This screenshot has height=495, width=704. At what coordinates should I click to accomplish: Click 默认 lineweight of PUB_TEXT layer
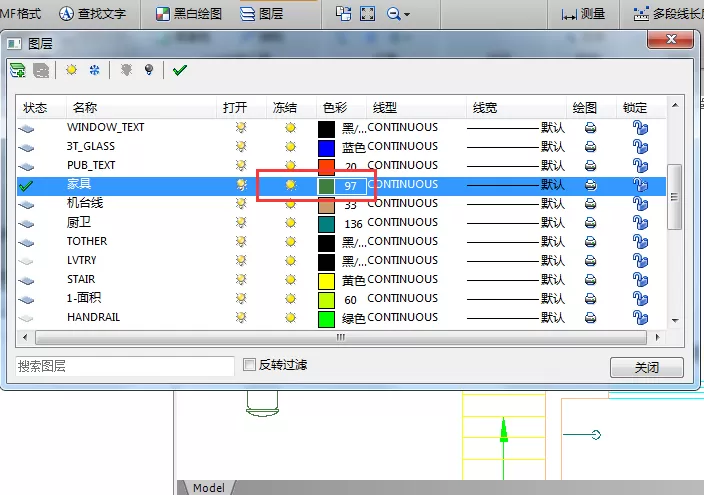(552, 166)
